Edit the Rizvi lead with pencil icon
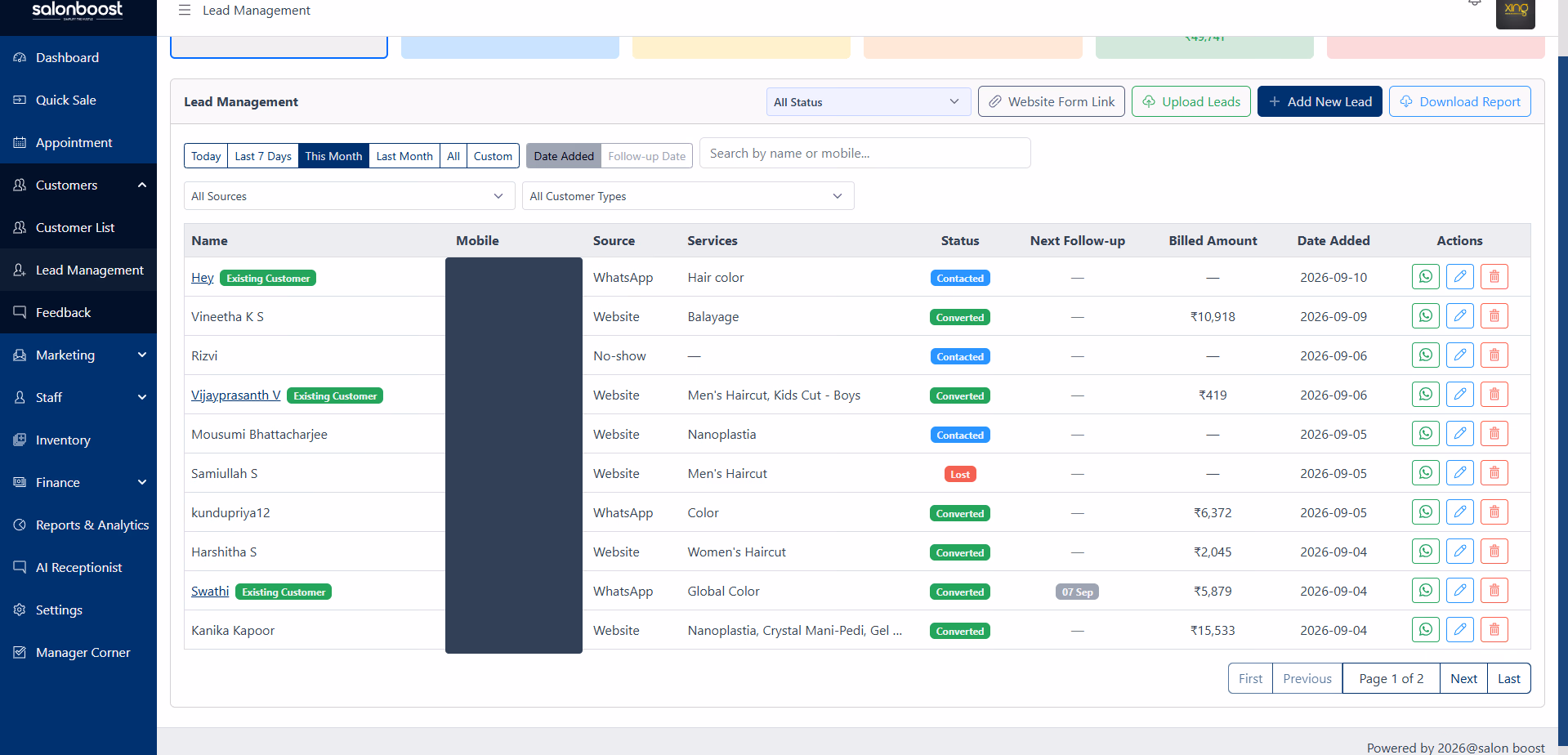 (x=1459, y=355)
